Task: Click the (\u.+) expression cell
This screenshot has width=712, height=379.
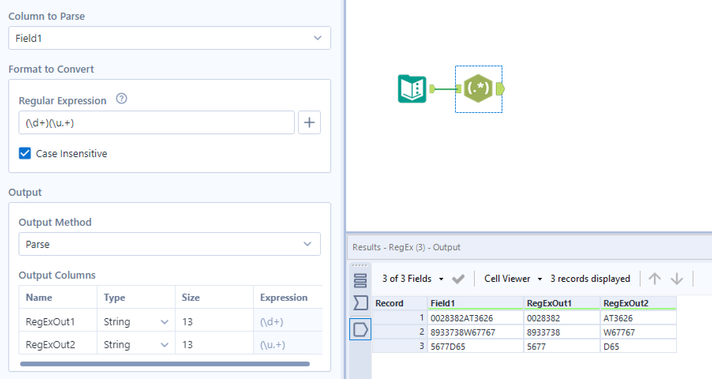Action: [x=288, y=345]
